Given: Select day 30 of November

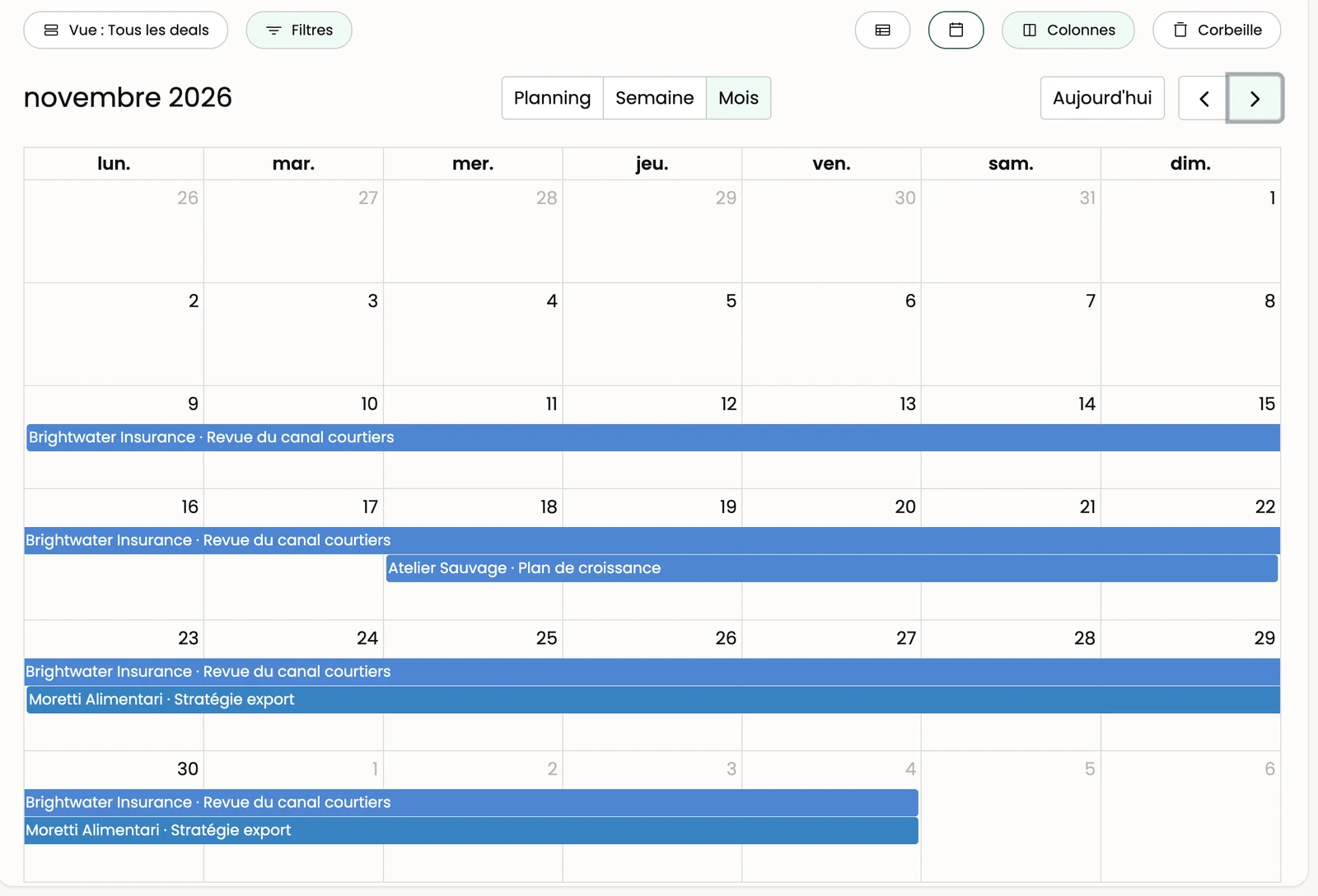Looking at the screenshot, I should [188, 768].
